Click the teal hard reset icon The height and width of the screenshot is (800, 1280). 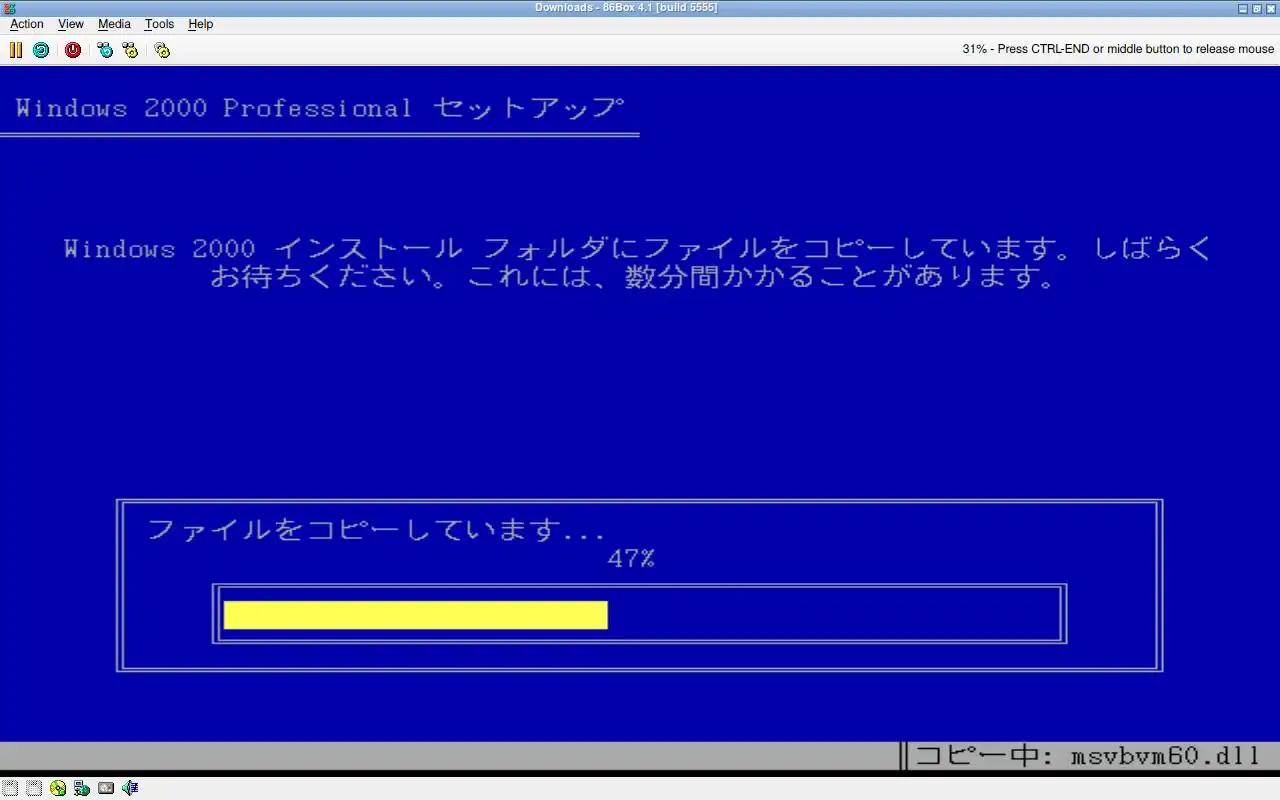(41, 49)
